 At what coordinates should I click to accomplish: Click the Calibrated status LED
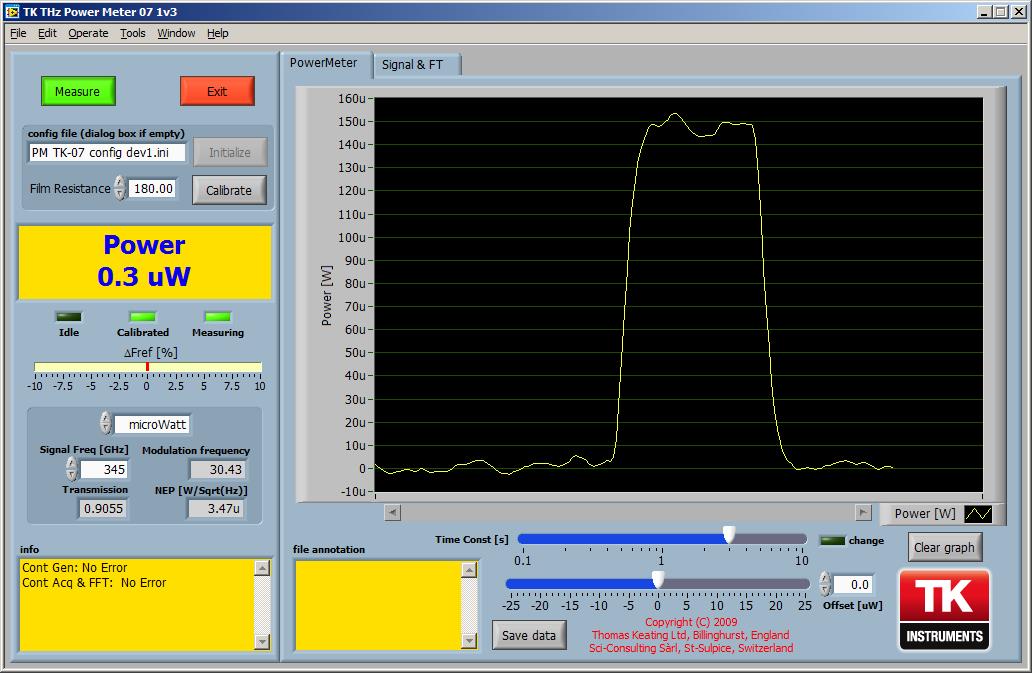coord(143,317)
